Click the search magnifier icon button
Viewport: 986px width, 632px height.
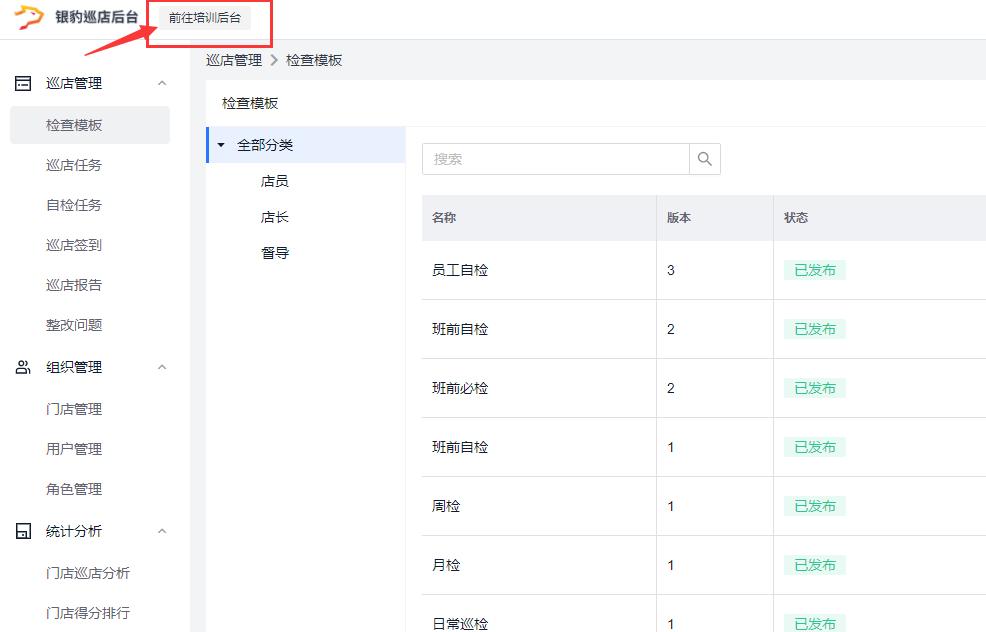[705, 159]
